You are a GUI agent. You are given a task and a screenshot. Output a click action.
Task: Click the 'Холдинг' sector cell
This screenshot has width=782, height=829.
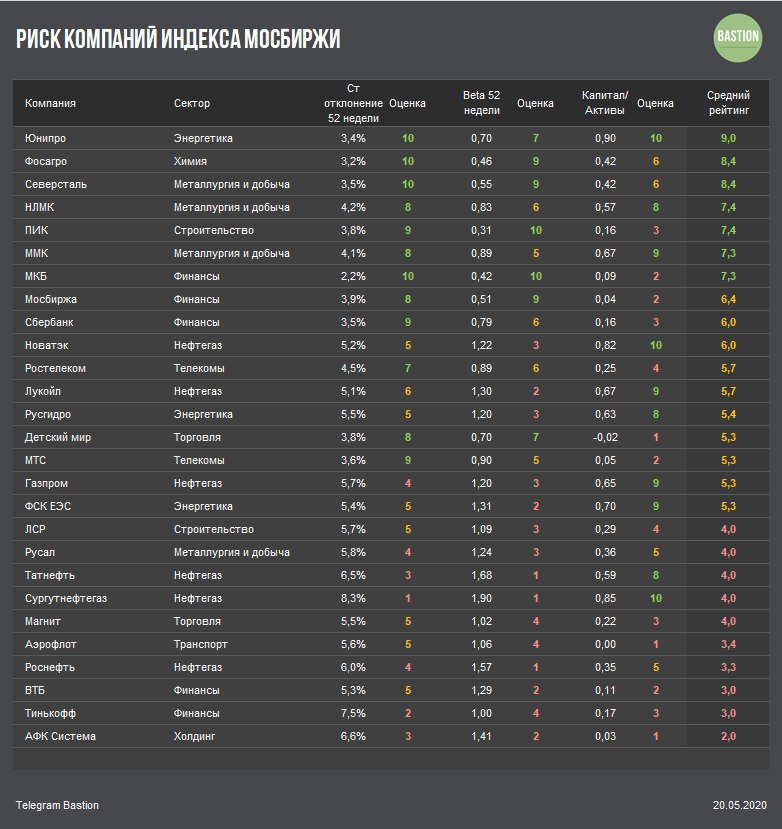pos(195,736)
